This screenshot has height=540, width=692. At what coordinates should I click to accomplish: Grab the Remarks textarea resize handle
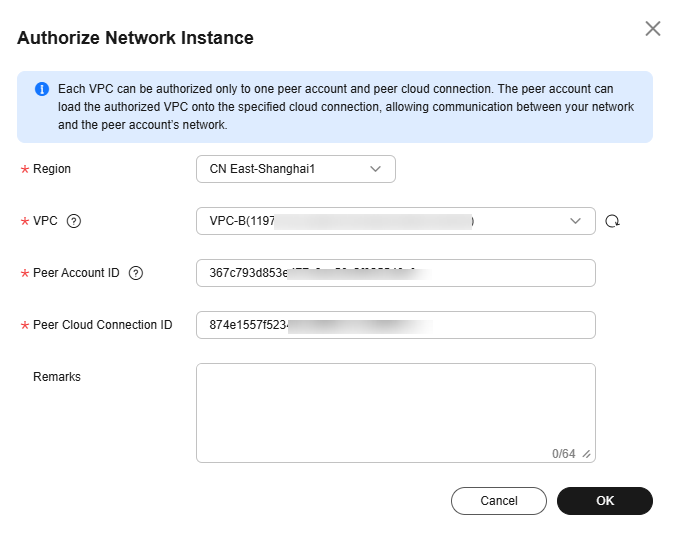pos(587,454)
